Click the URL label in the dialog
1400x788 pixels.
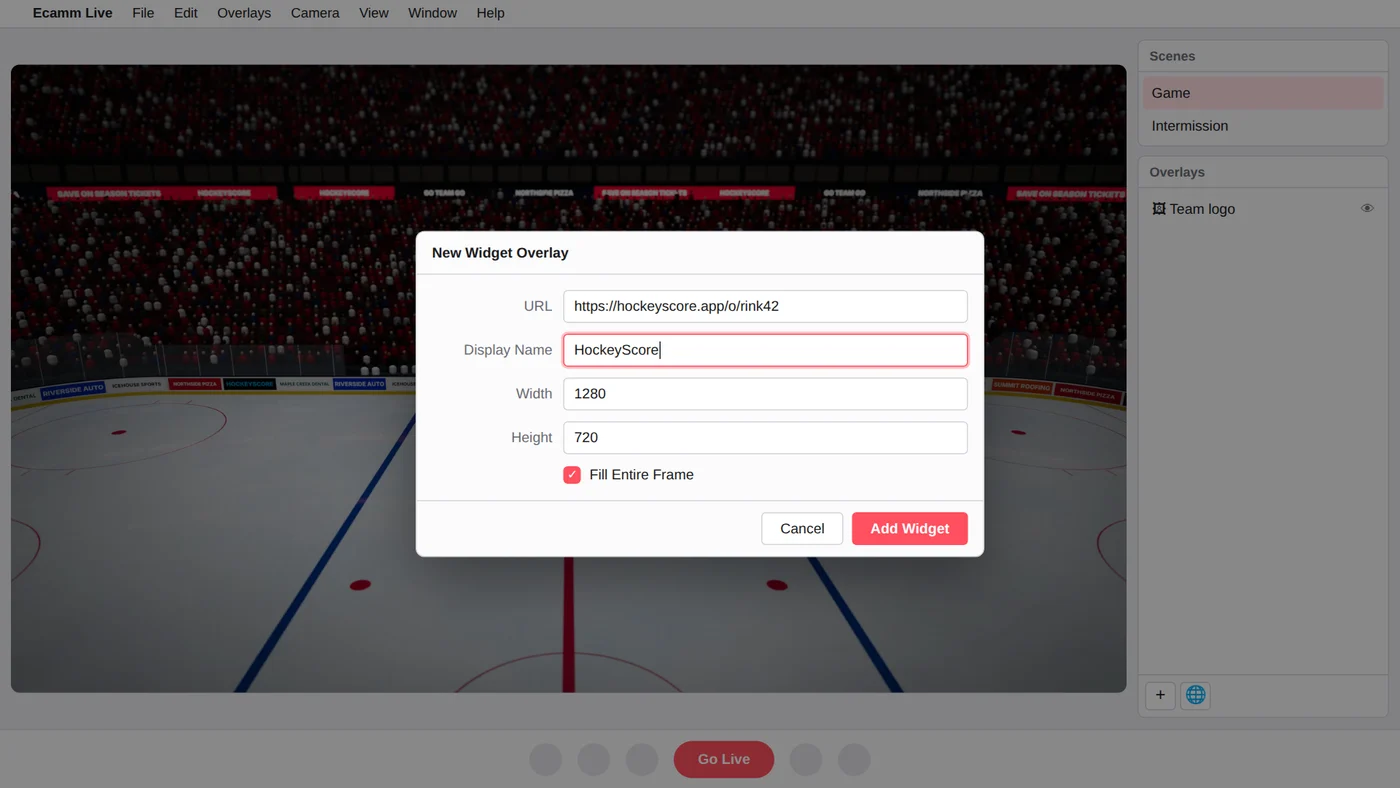[538, 306]
